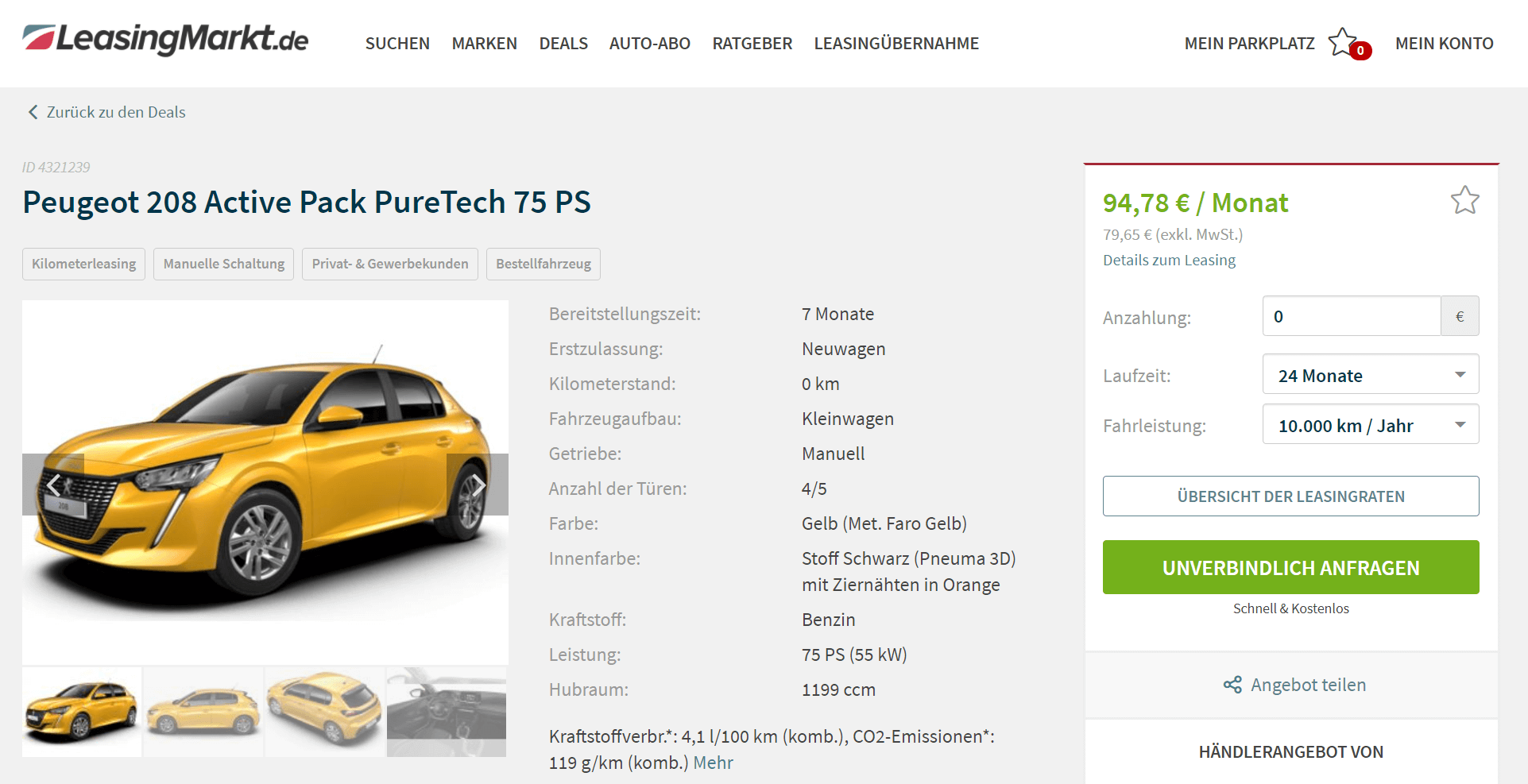Click the 75 PS (55 kW) value
Image resolution: width=1528 pixels, height=784 pixels.
[854, 655]
